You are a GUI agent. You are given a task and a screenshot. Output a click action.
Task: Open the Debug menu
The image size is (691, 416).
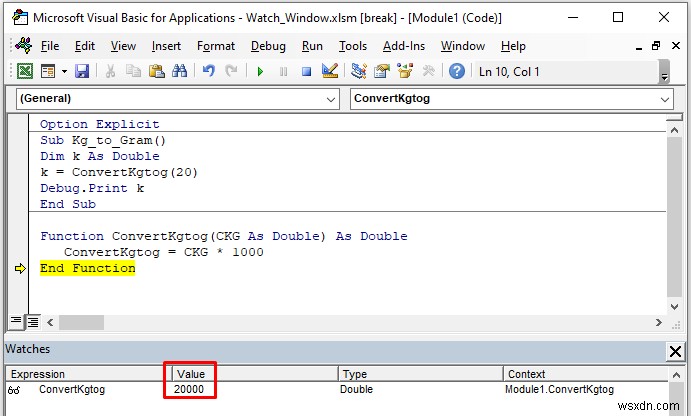268,46
